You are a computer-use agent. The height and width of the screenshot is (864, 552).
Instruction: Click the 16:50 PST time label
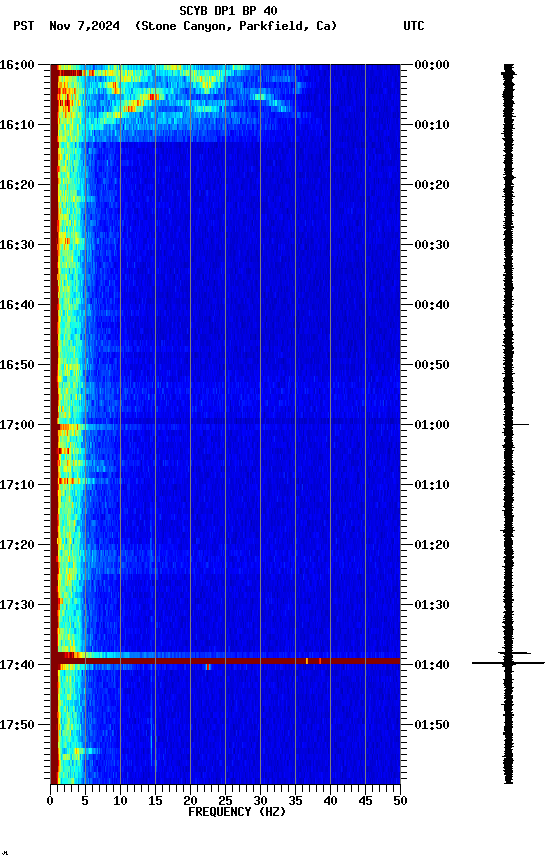(17, 365)
